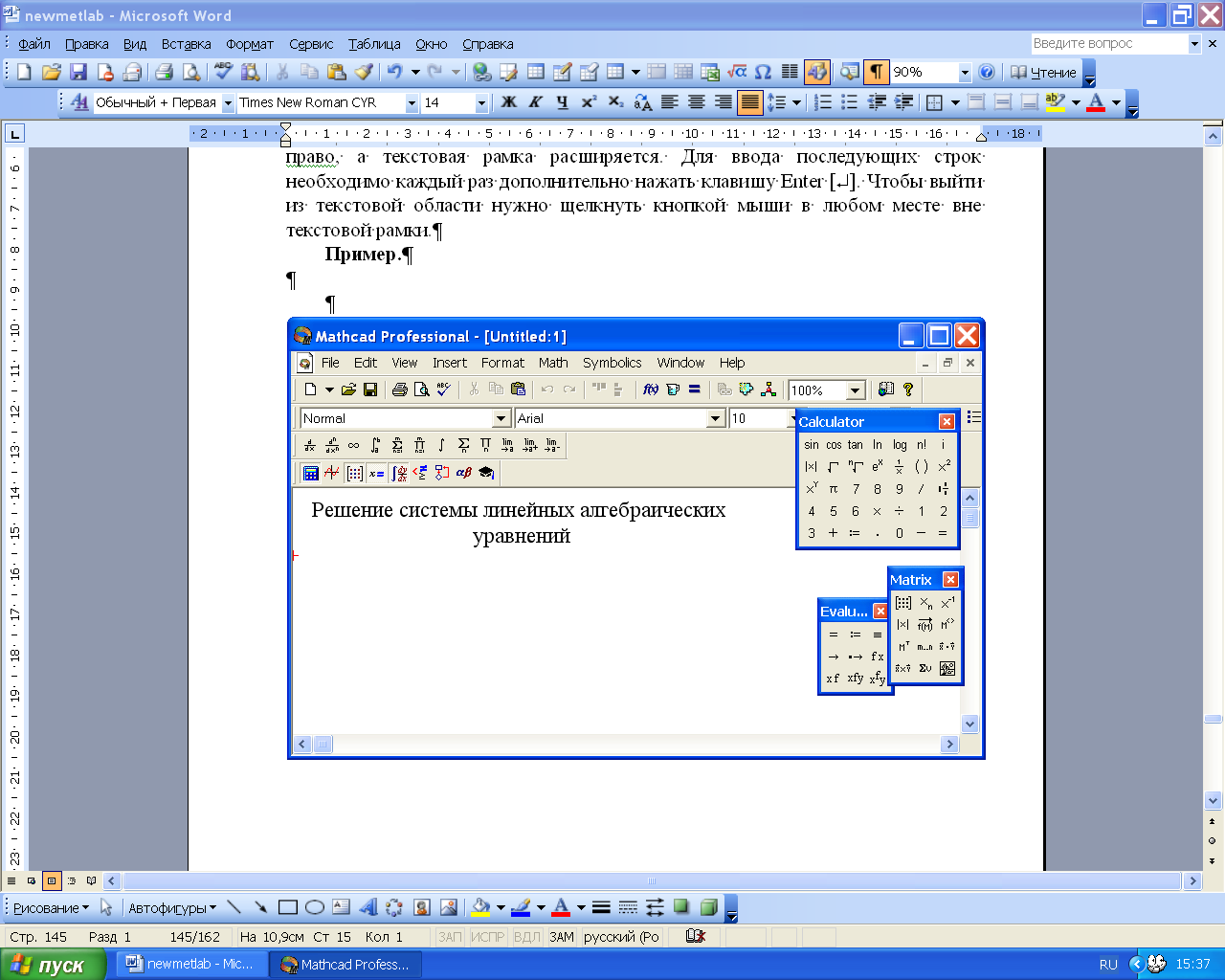Run the spelling and grammar check
1225x980 pixels.
(224, 72)
